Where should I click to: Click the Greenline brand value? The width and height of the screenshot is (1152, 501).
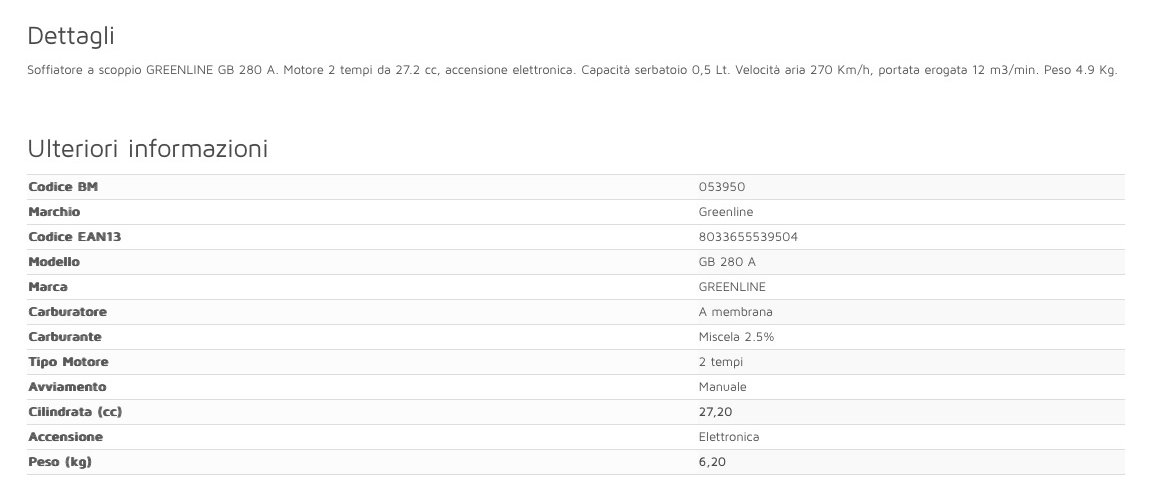coord(725,212)
